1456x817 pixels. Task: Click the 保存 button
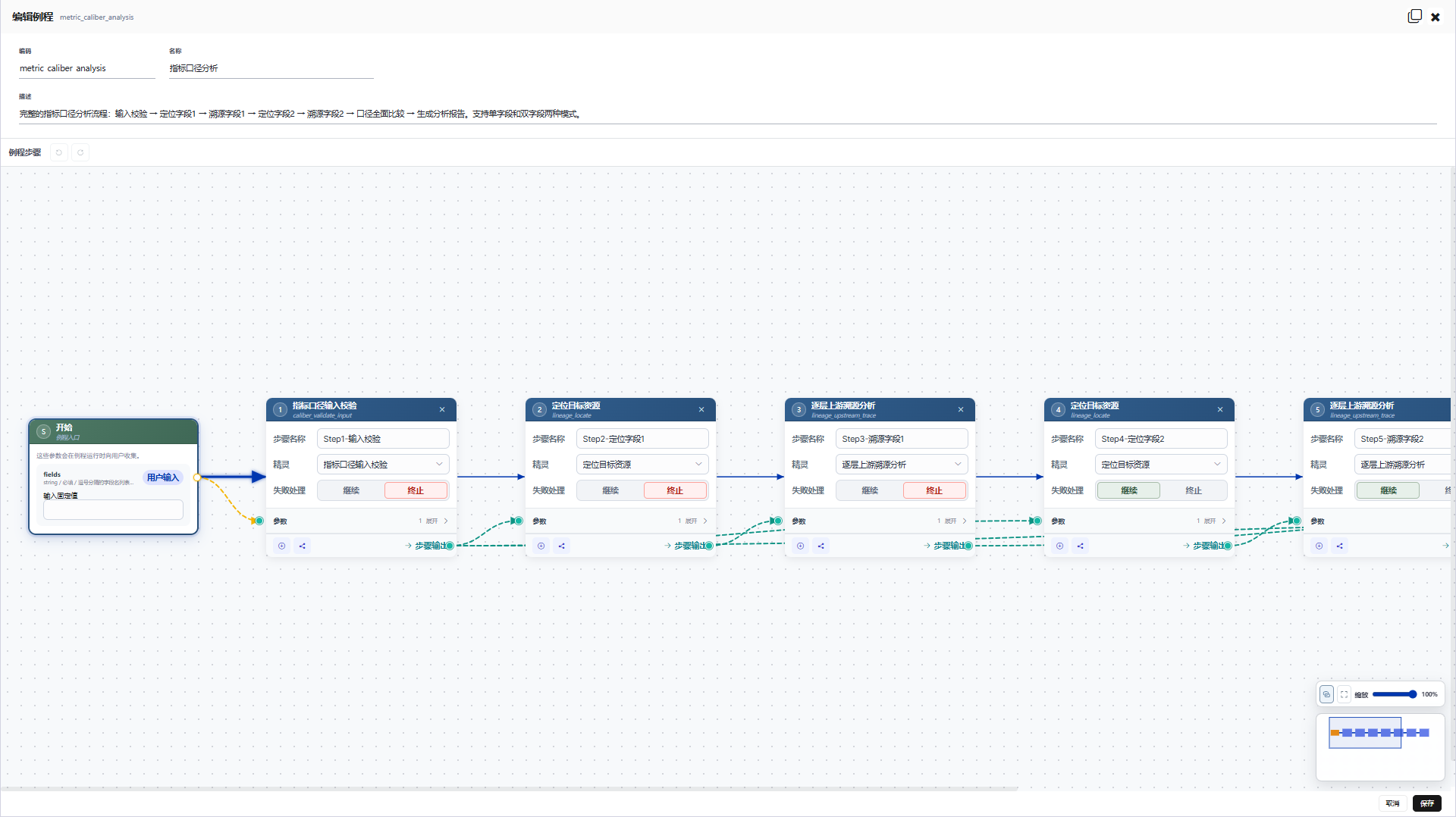coord(1427,803)
